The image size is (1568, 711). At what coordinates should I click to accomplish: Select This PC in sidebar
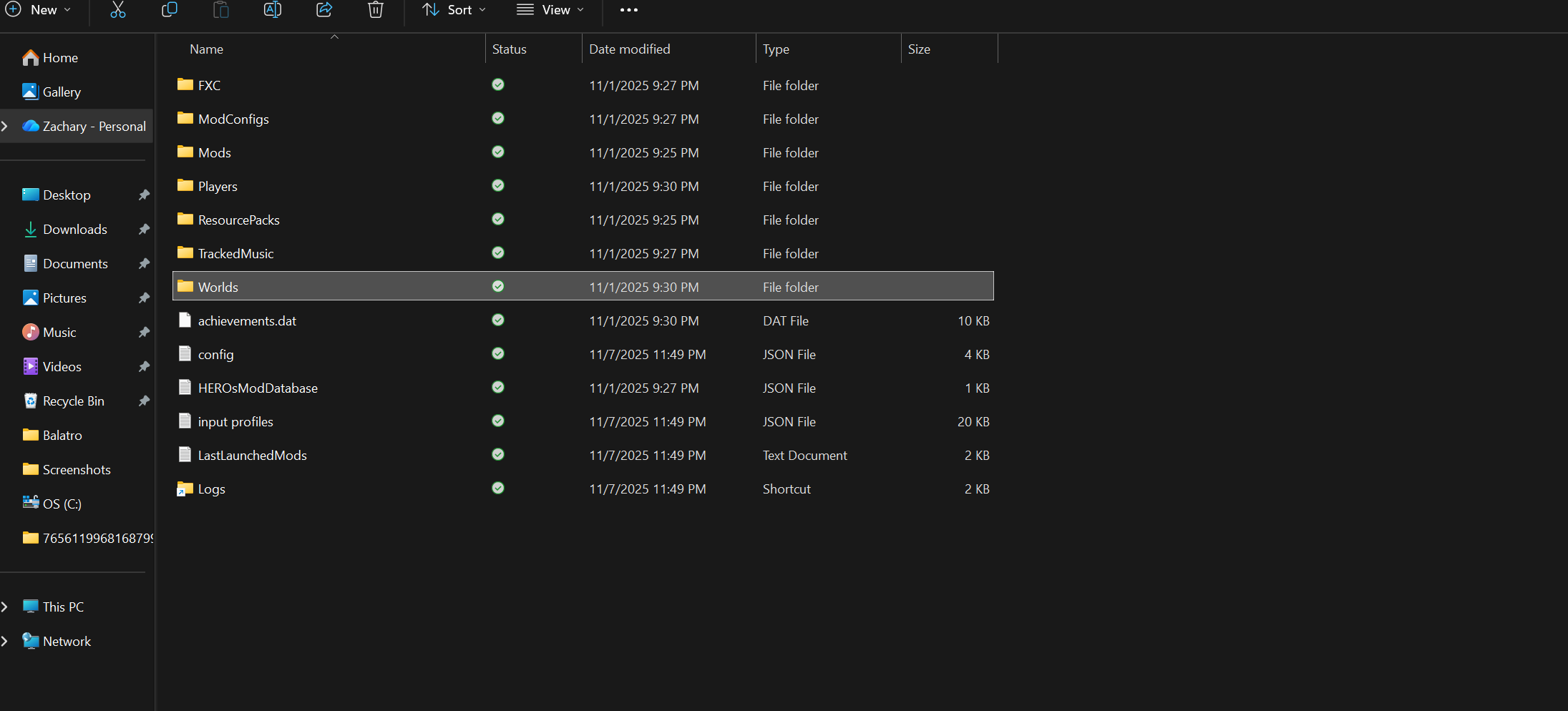[x=63, y=607]
